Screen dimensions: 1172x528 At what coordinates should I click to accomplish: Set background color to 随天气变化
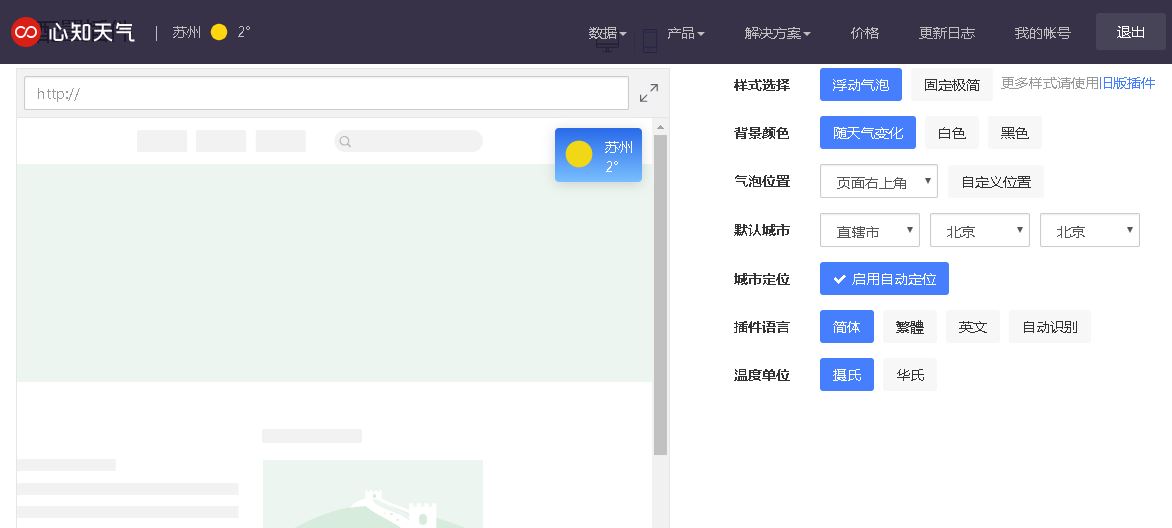click(x=868, y=133)
